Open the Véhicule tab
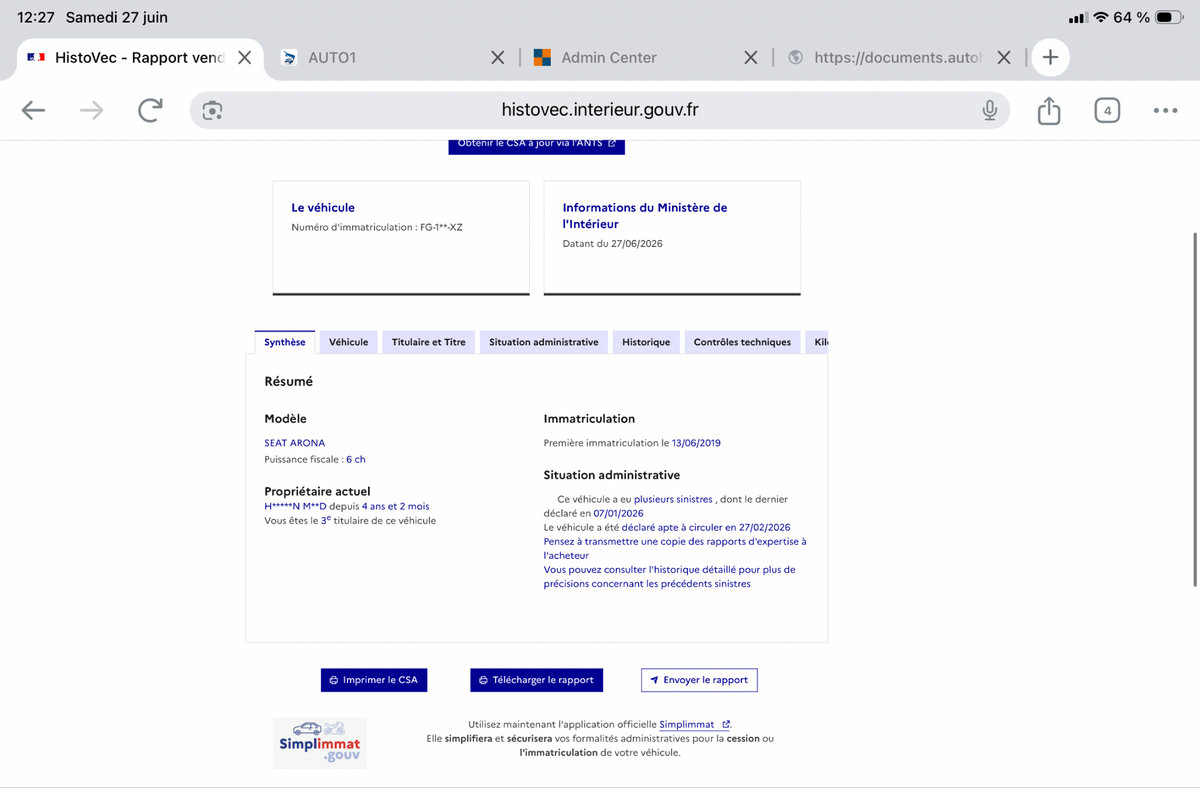 (x=348, y=342)
